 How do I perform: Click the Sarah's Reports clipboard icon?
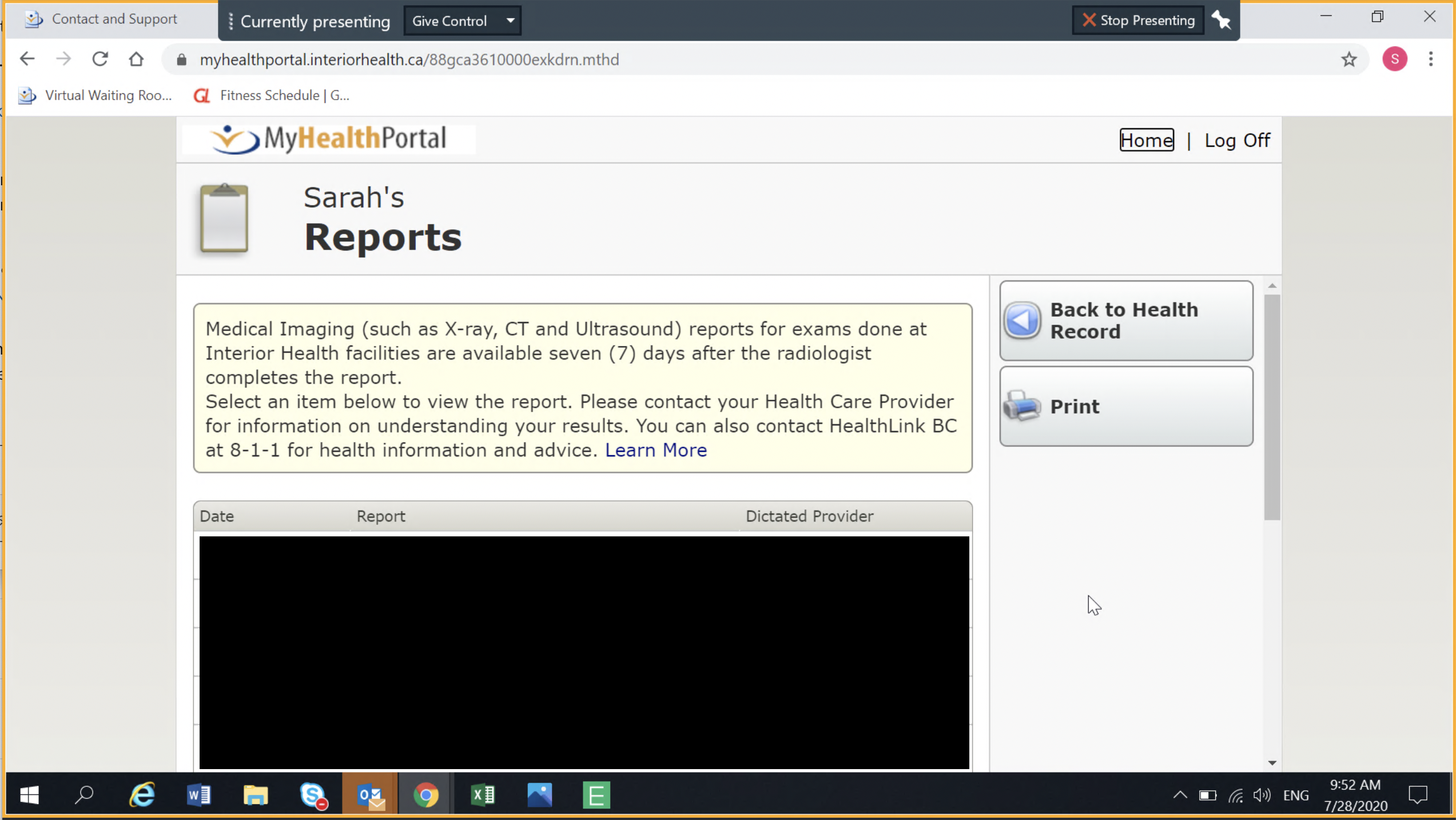click(224, 218)
